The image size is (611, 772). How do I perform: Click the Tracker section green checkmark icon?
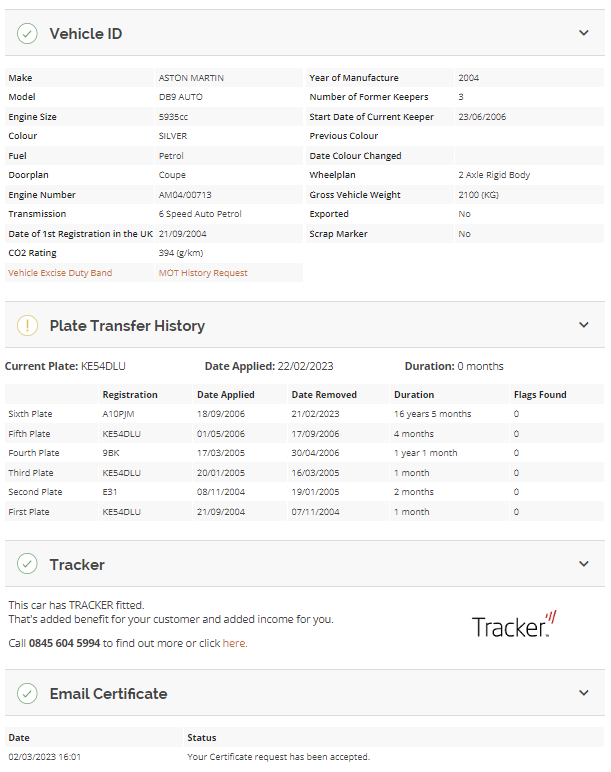click(x=27, y=564)
